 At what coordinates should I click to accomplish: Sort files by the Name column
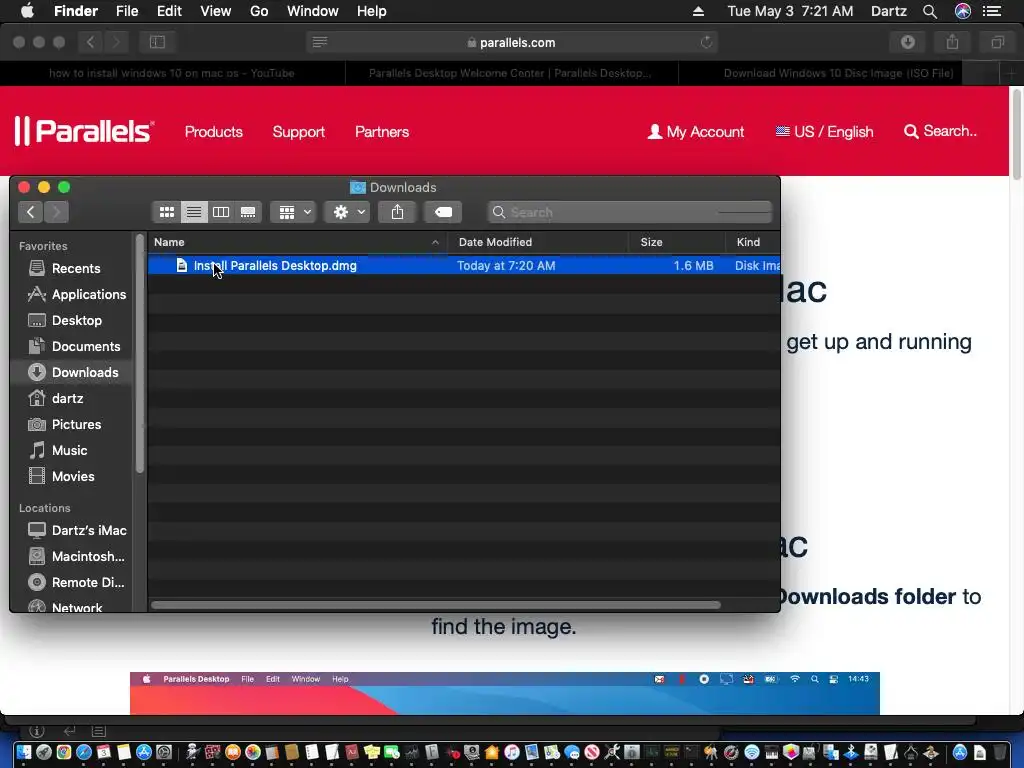[x=297, y=242]
